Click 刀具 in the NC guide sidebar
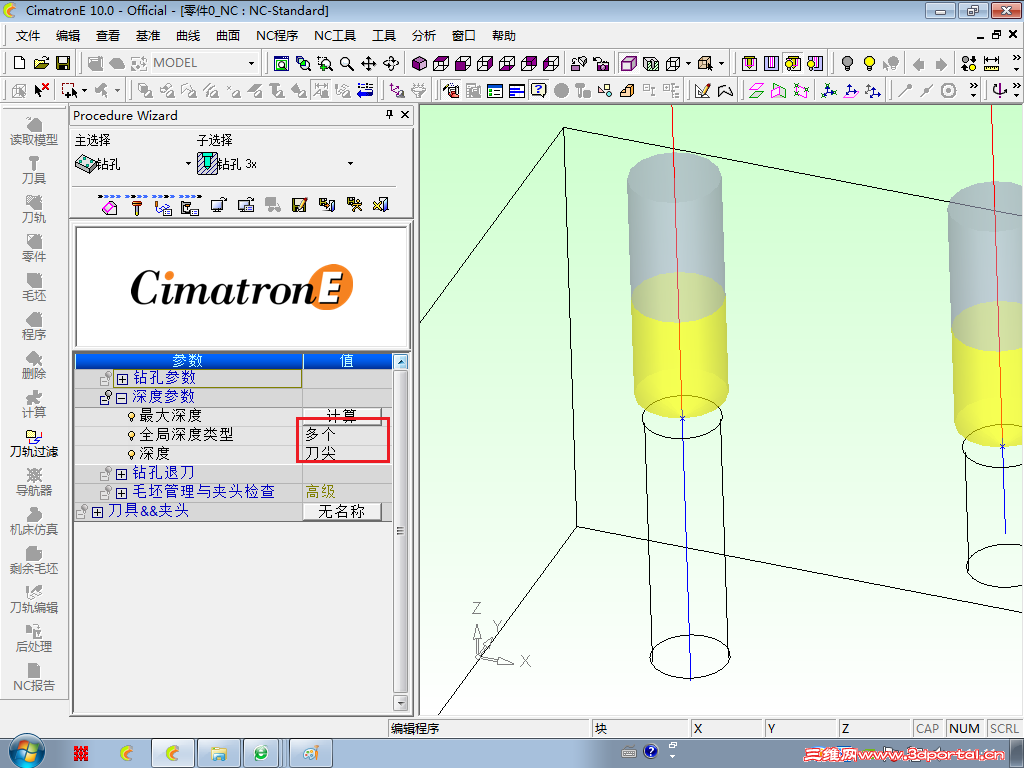1024x768 pixels. (x=34, y=170)
